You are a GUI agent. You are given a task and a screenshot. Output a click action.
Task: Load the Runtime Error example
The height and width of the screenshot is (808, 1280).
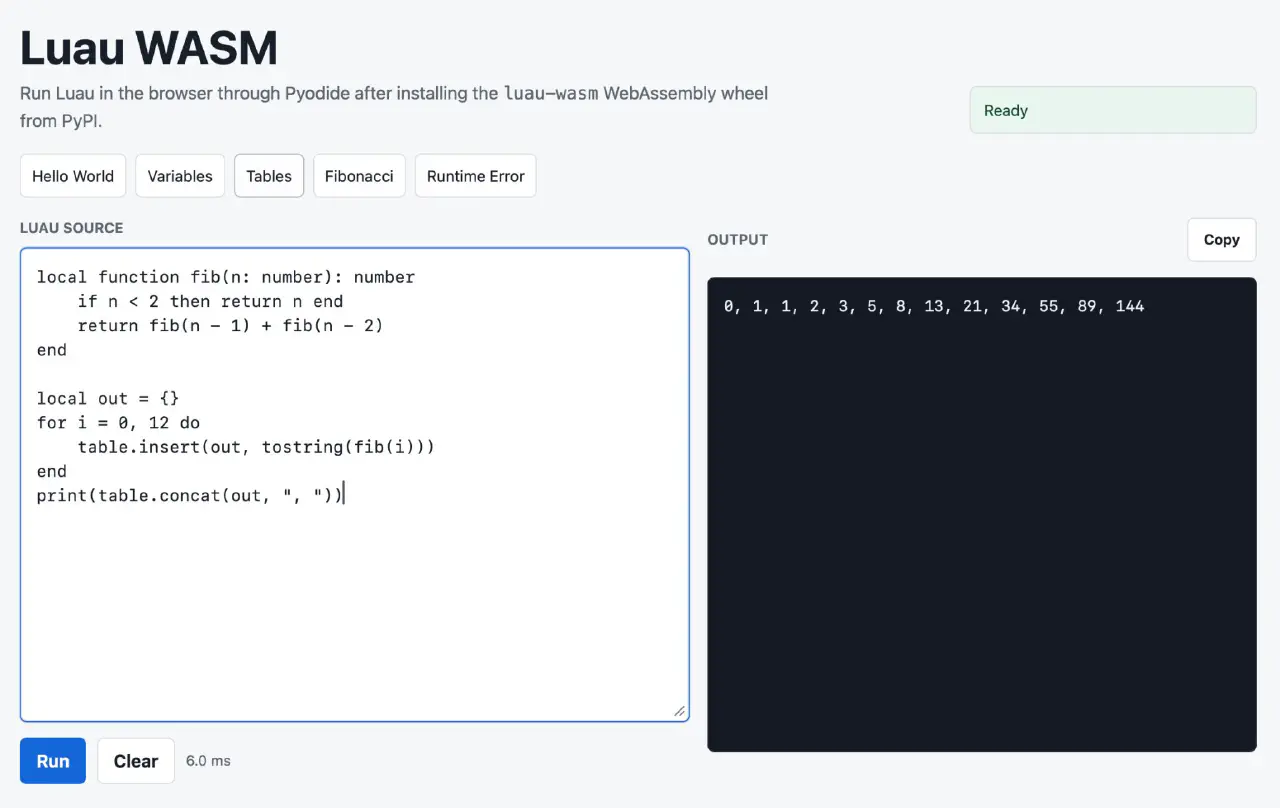click(x=476, y=176)
